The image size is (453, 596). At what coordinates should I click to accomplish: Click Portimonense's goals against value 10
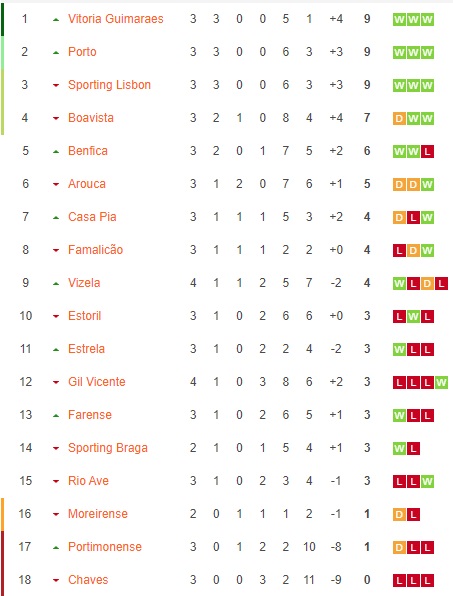[309, 547]
